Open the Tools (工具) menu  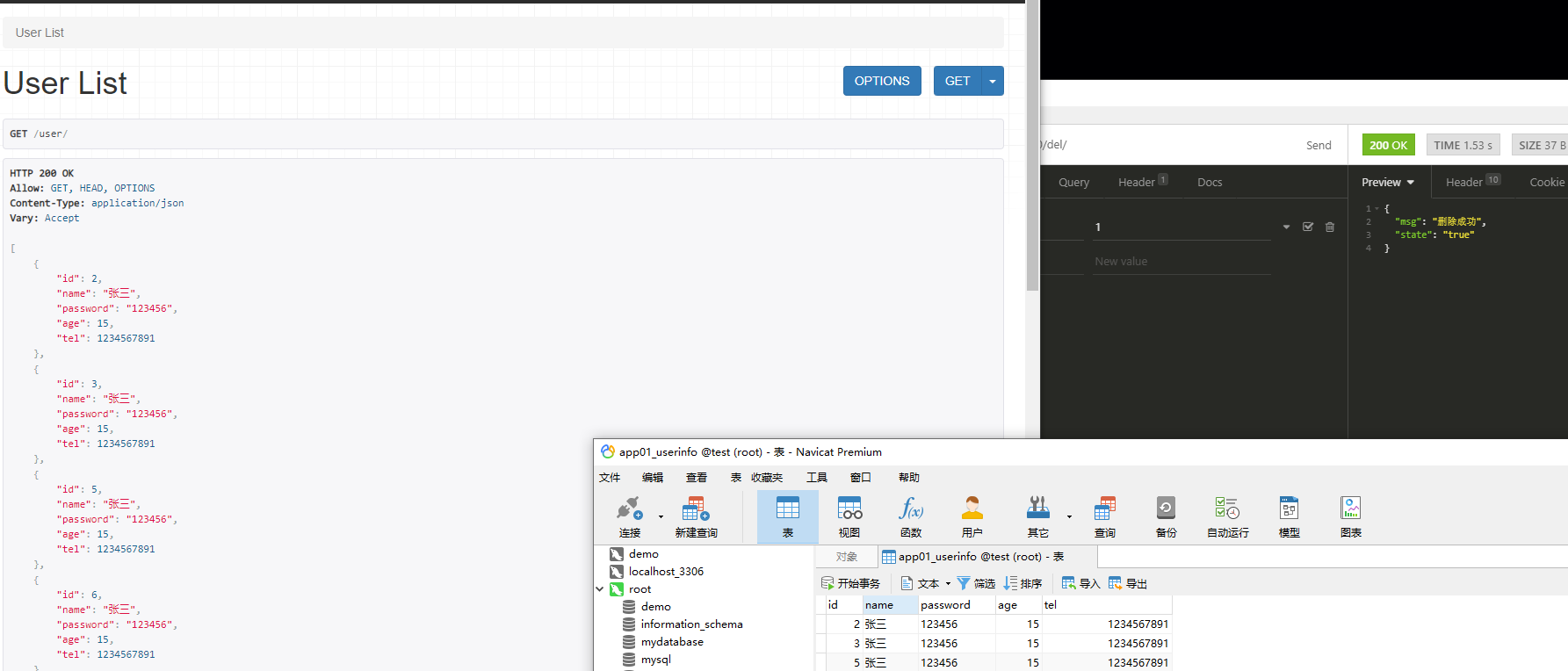817,478
